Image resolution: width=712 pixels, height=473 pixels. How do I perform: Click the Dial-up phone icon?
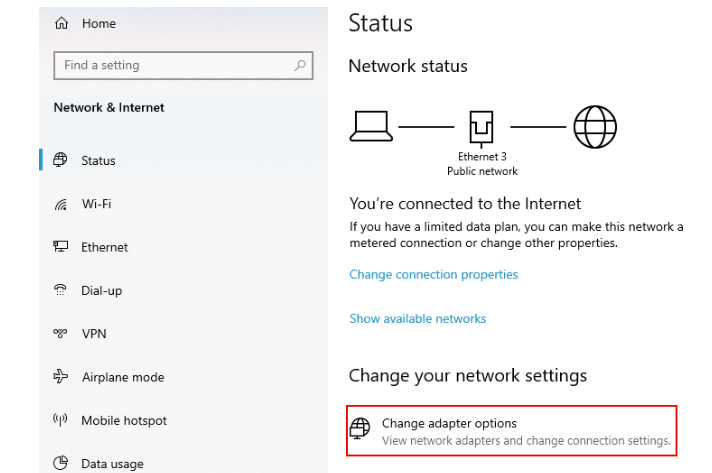click(60, 290)
